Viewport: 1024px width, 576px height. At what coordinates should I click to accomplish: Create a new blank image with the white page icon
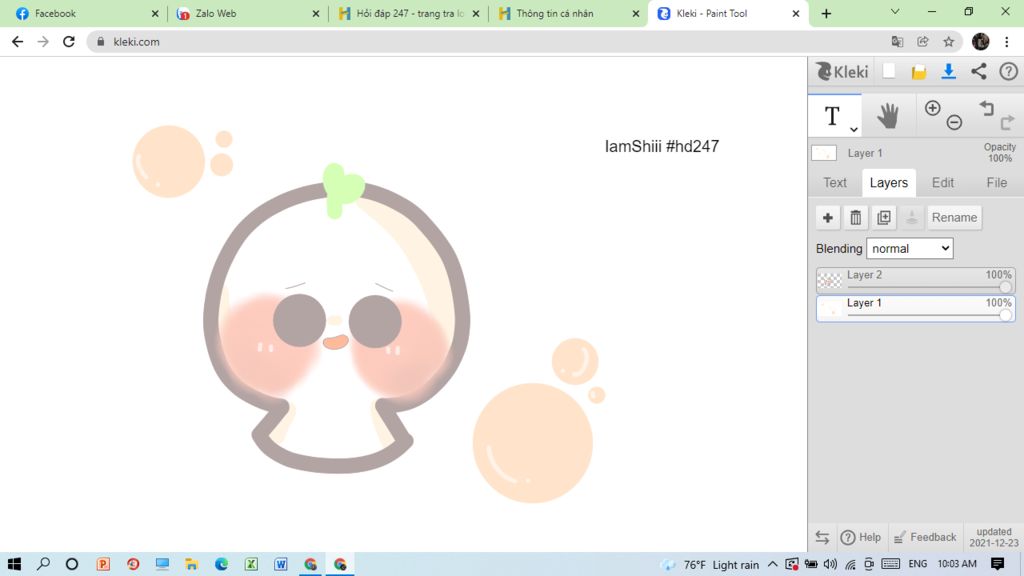[889, 71]
